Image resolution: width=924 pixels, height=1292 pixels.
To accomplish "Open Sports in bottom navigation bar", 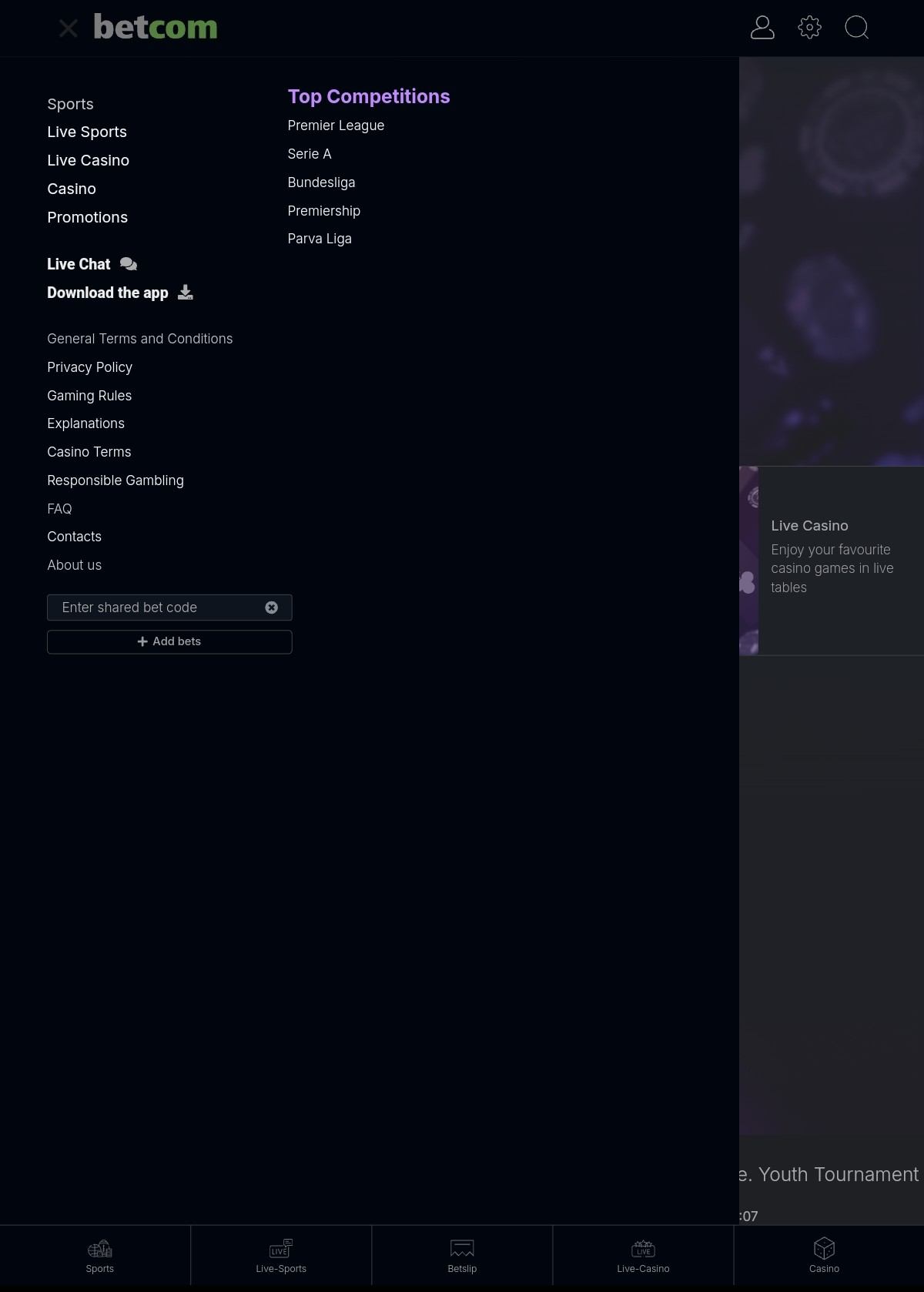I will tap(99, 1256).
